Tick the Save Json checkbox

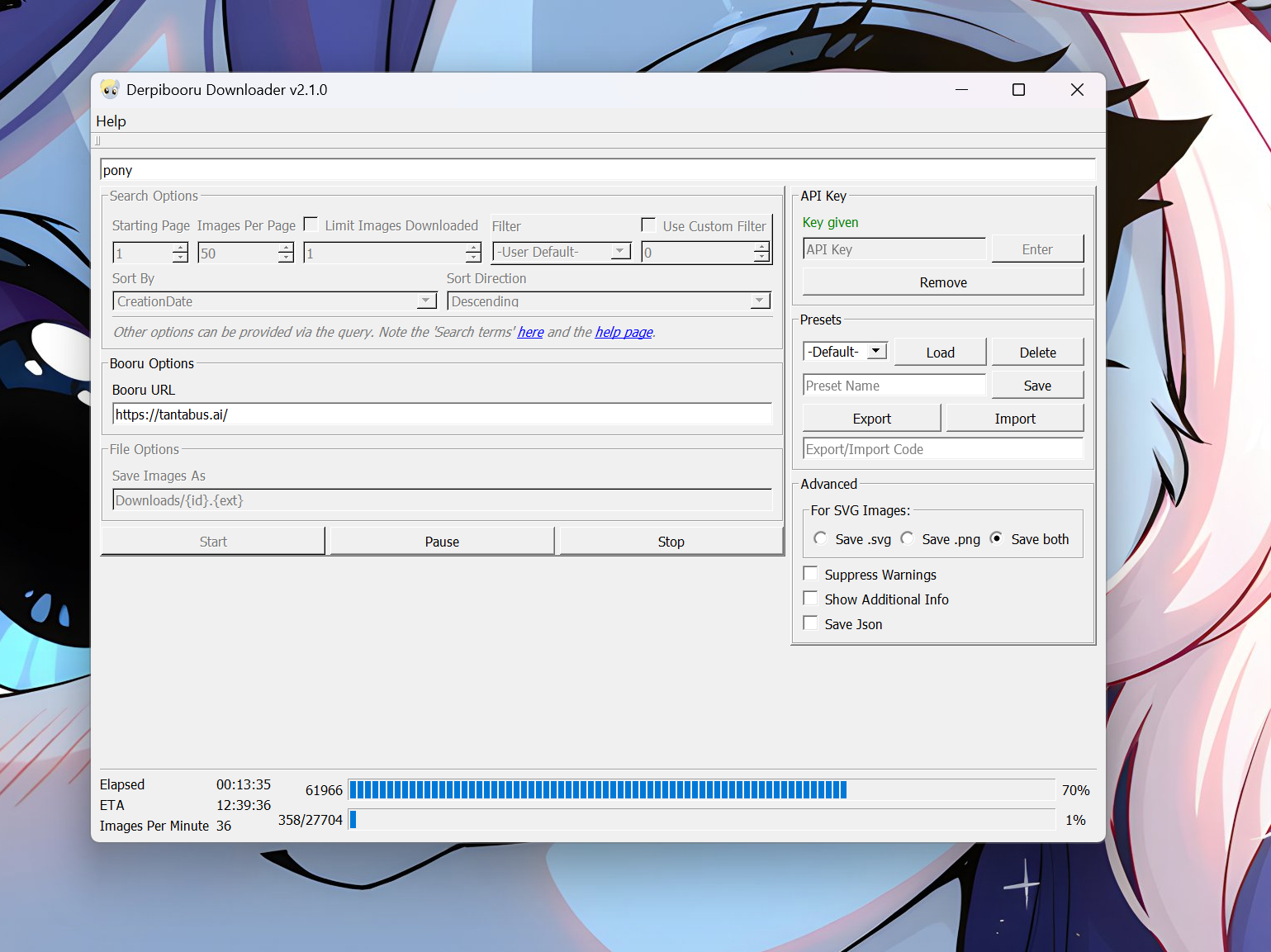point(811,623)
